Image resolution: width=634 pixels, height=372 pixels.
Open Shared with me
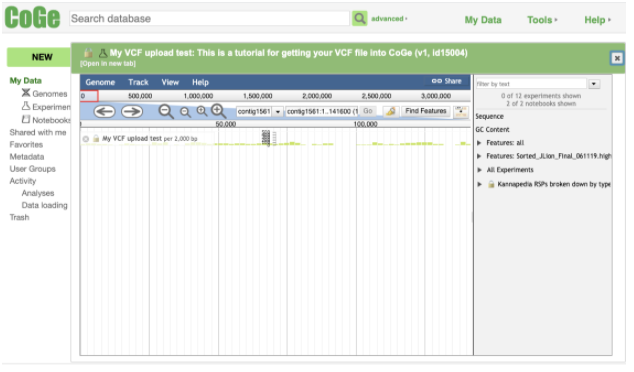pos(38,132)
